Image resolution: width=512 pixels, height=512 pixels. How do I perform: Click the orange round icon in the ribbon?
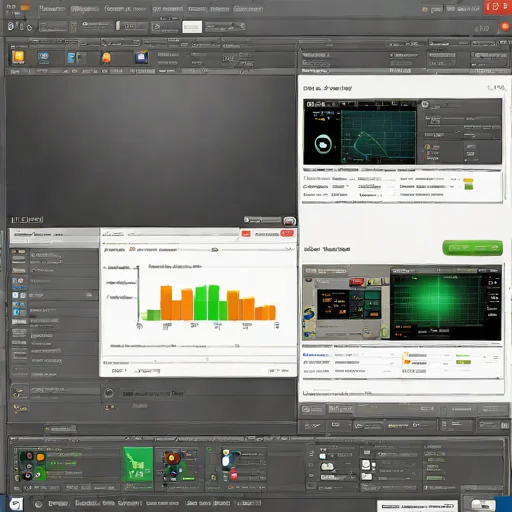[x=106, y=58]
